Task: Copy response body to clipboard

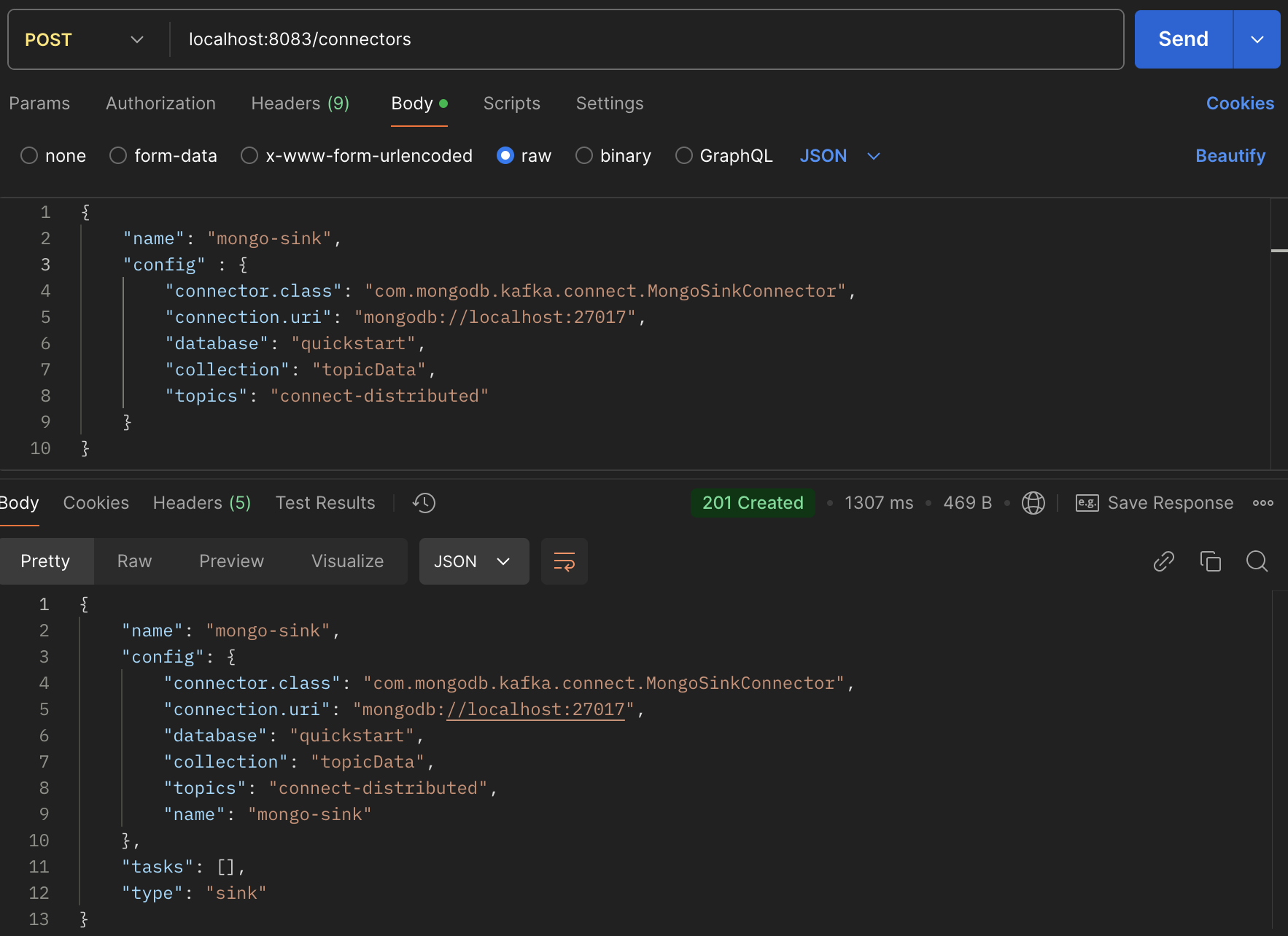Action: point(1211,561)
